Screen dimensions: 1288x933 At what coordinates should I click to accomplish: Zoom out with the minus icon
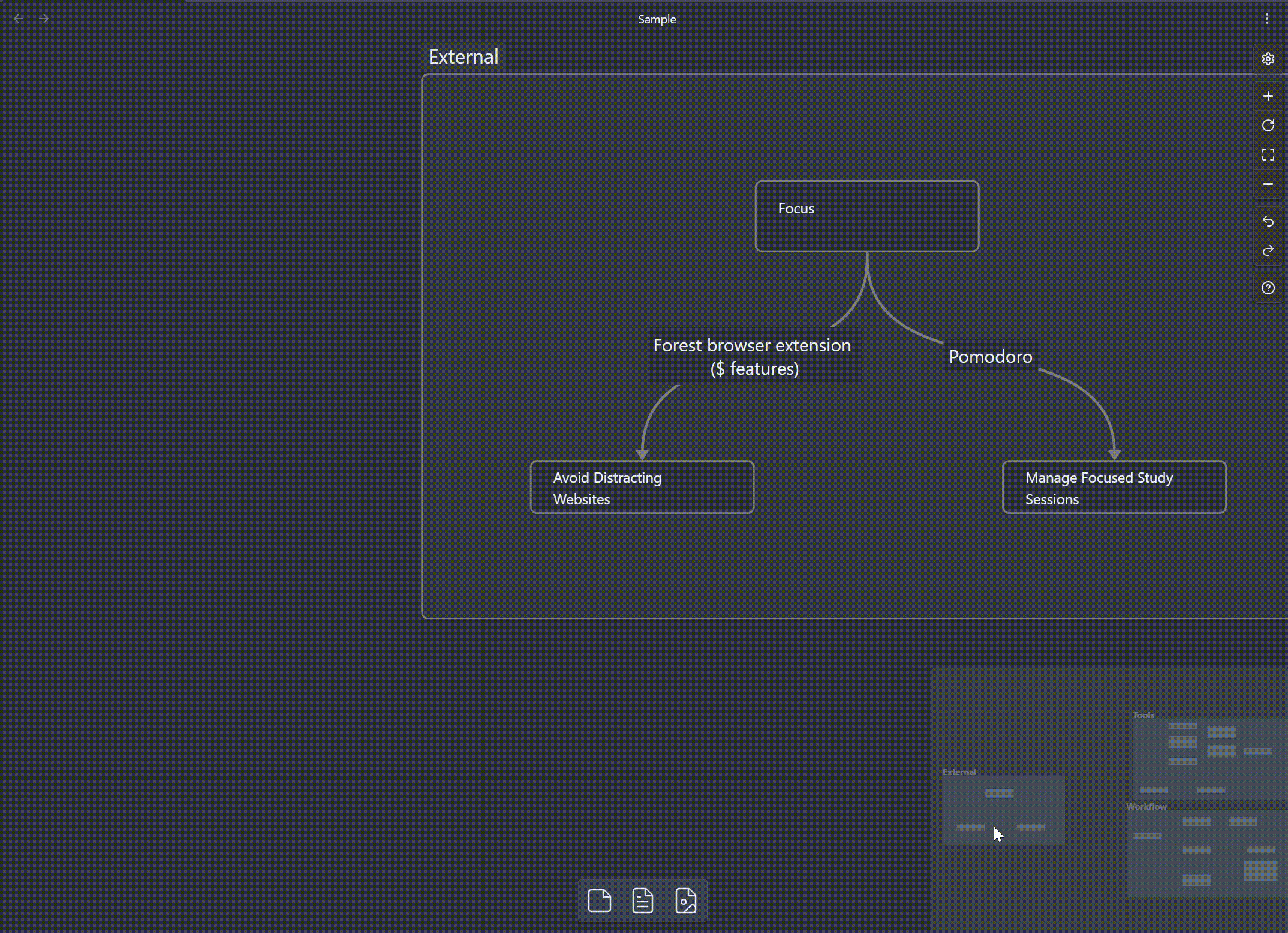pos(1268,184)
